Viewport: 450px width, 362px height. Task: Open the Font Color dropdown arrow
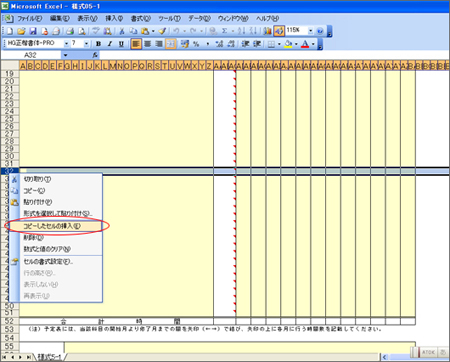tap(313, 44)
